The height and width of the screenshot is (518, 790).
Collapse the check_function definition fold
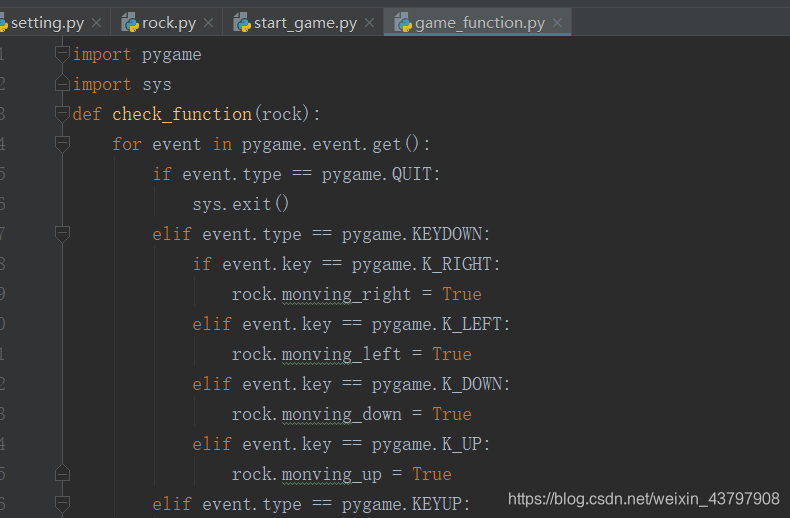coord(62,113)
